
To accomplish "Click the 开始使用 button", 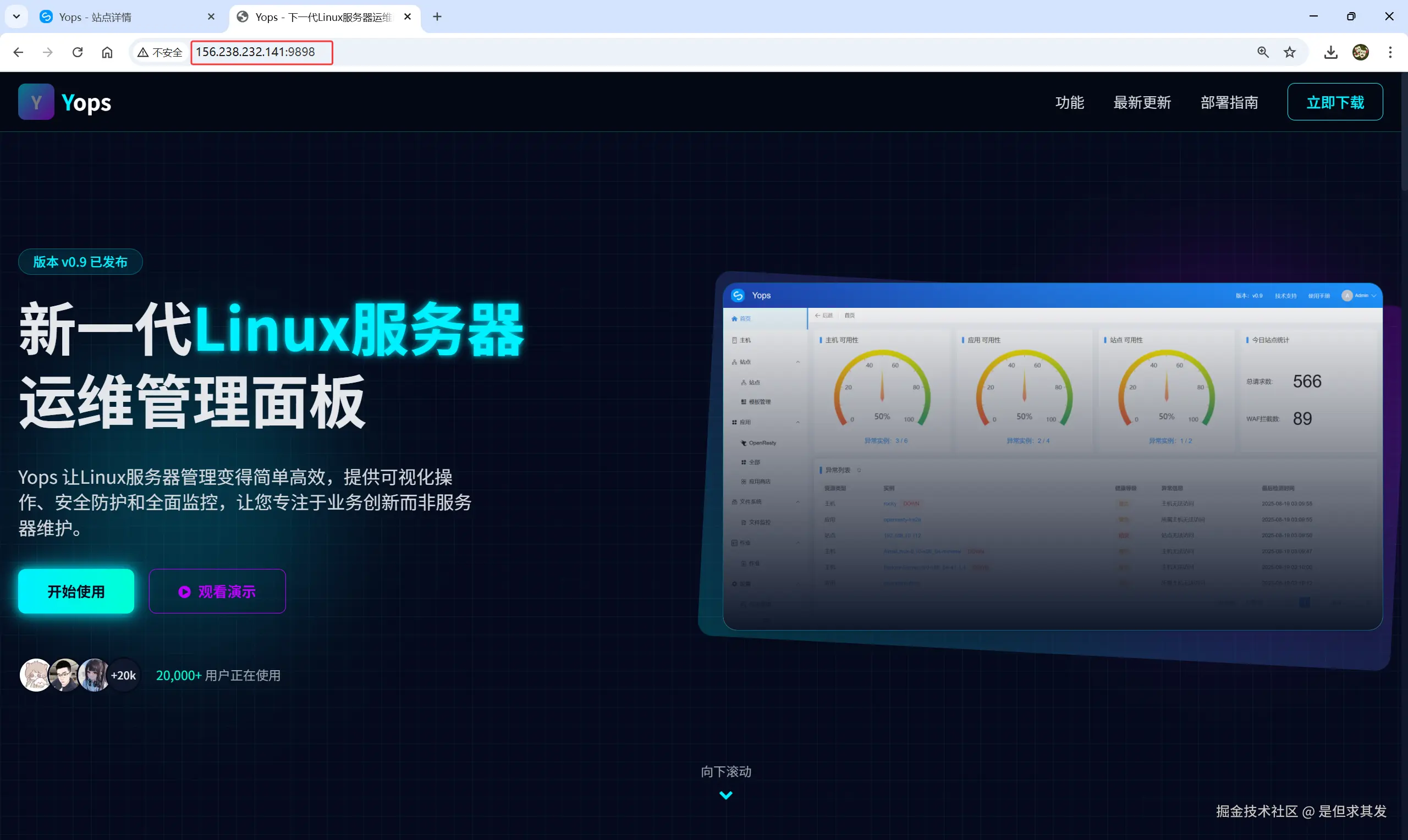I will (76, 591).
